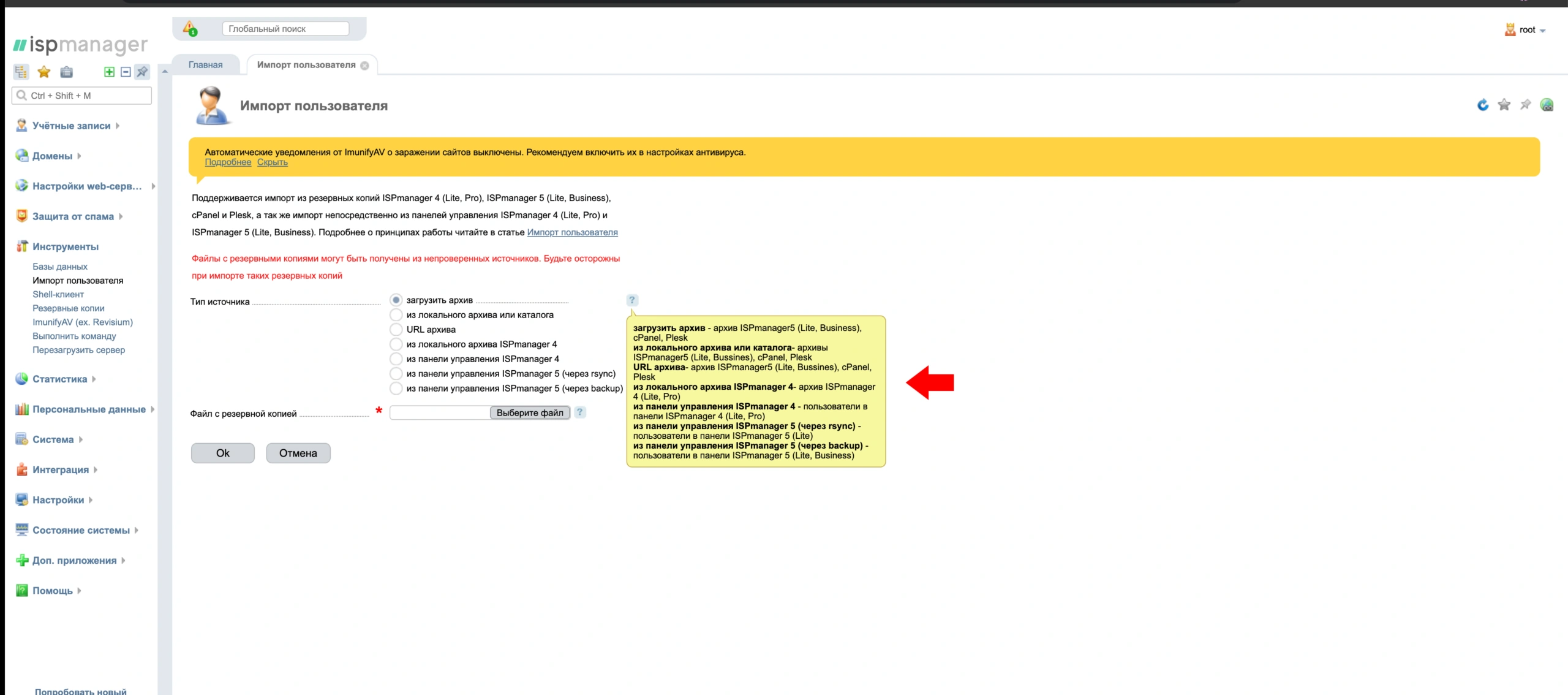
Task: Open the Импорт пользователя article link
Action: coord(572,232)
